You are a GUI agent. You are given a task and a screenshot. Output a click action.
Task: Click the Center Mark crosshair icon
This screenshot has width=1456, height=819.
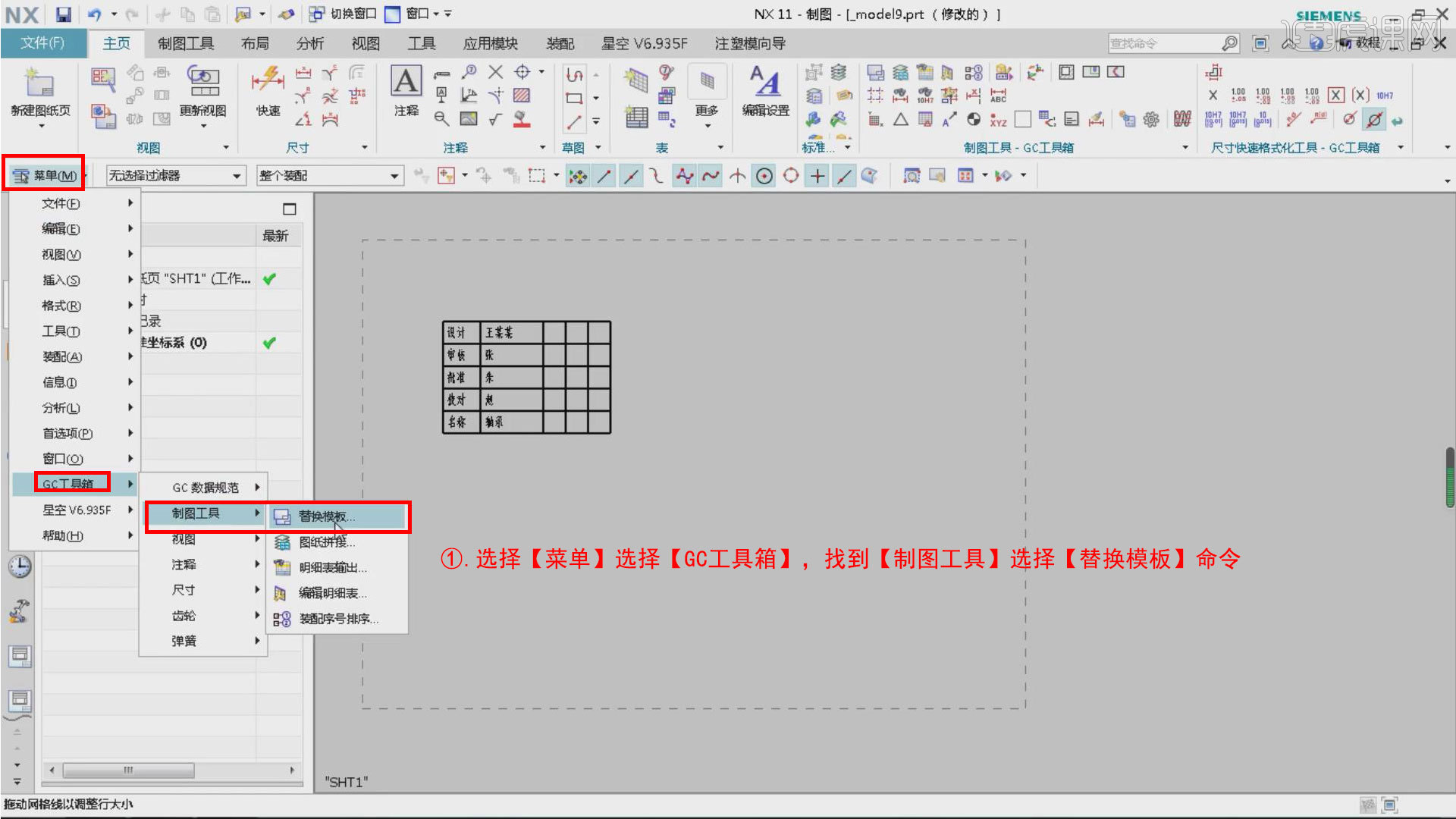click(522, 72)
